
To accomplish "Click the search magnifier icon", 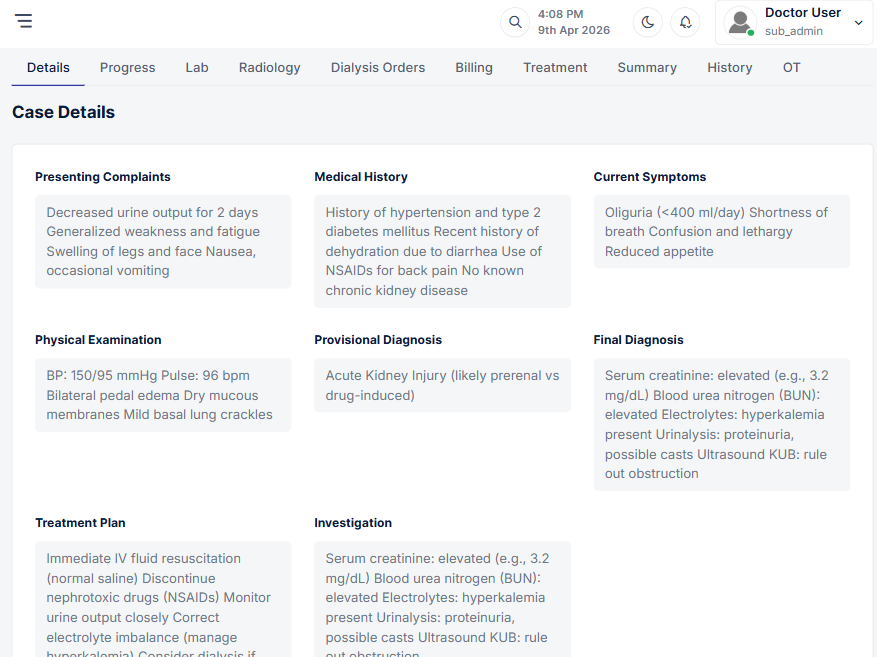I will point(515,22).
